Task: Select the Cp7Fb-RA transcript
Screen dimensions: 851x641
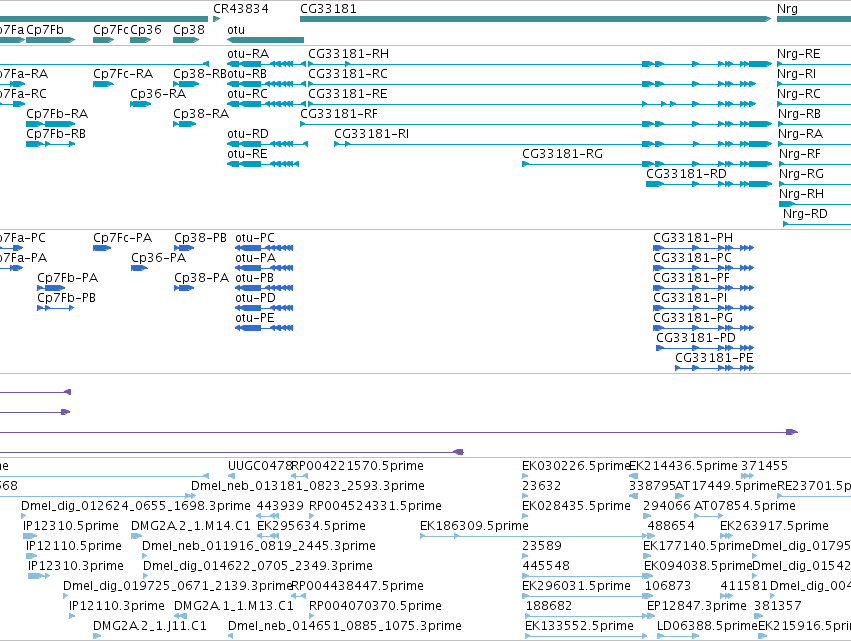Action: (50, 124)
